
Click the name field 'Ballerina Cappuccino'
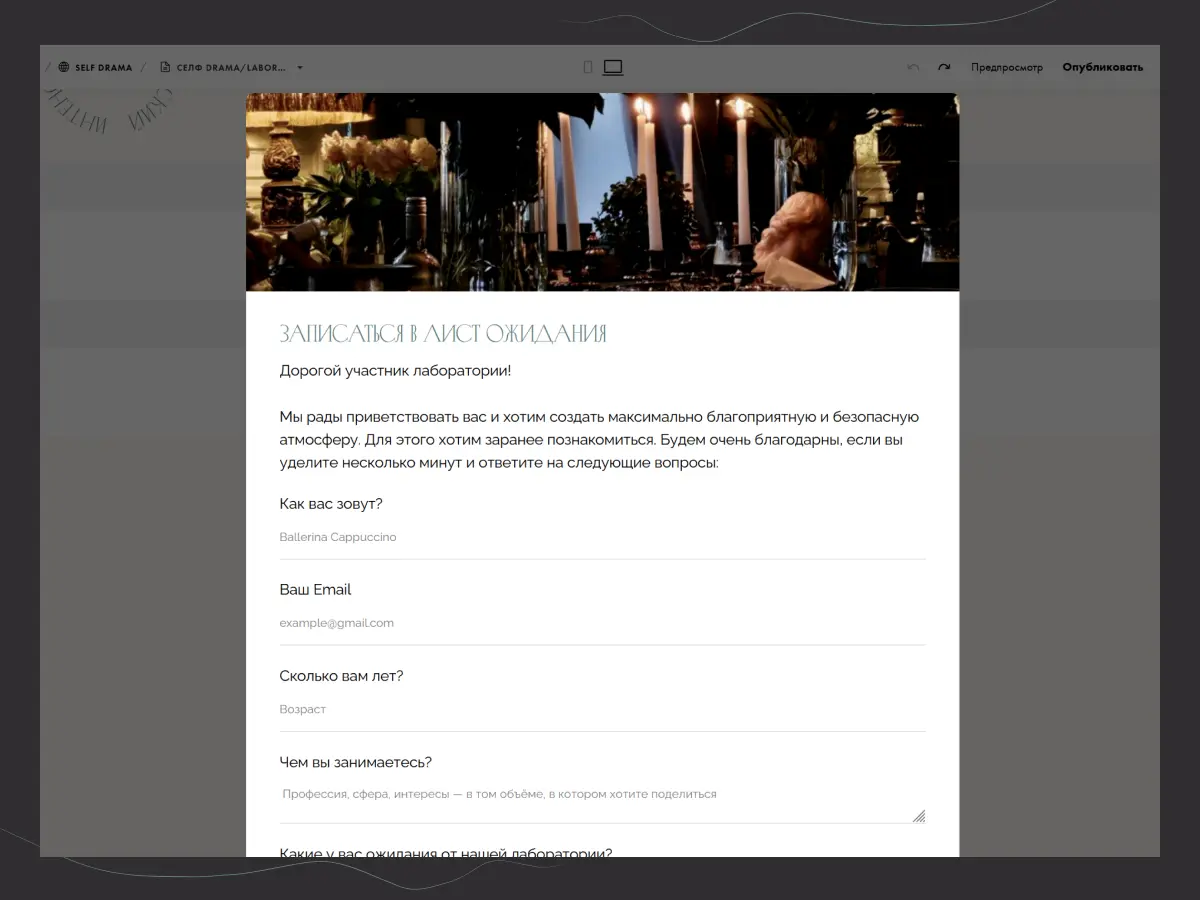click(602, 538)
